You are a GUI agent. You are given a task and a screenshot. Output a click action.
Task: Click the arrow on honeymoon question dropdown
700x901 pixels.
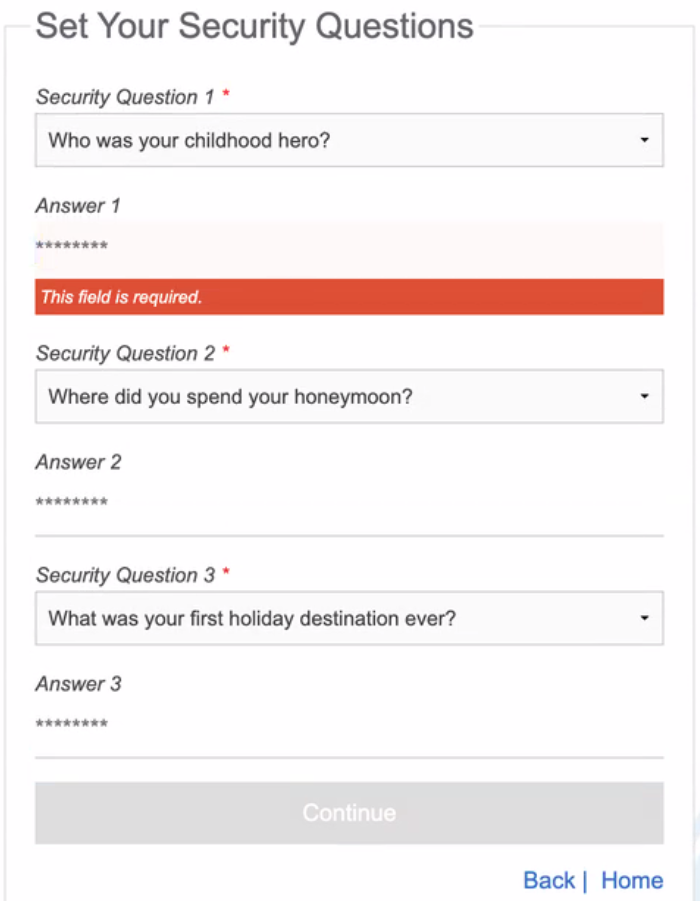[645, 396]
